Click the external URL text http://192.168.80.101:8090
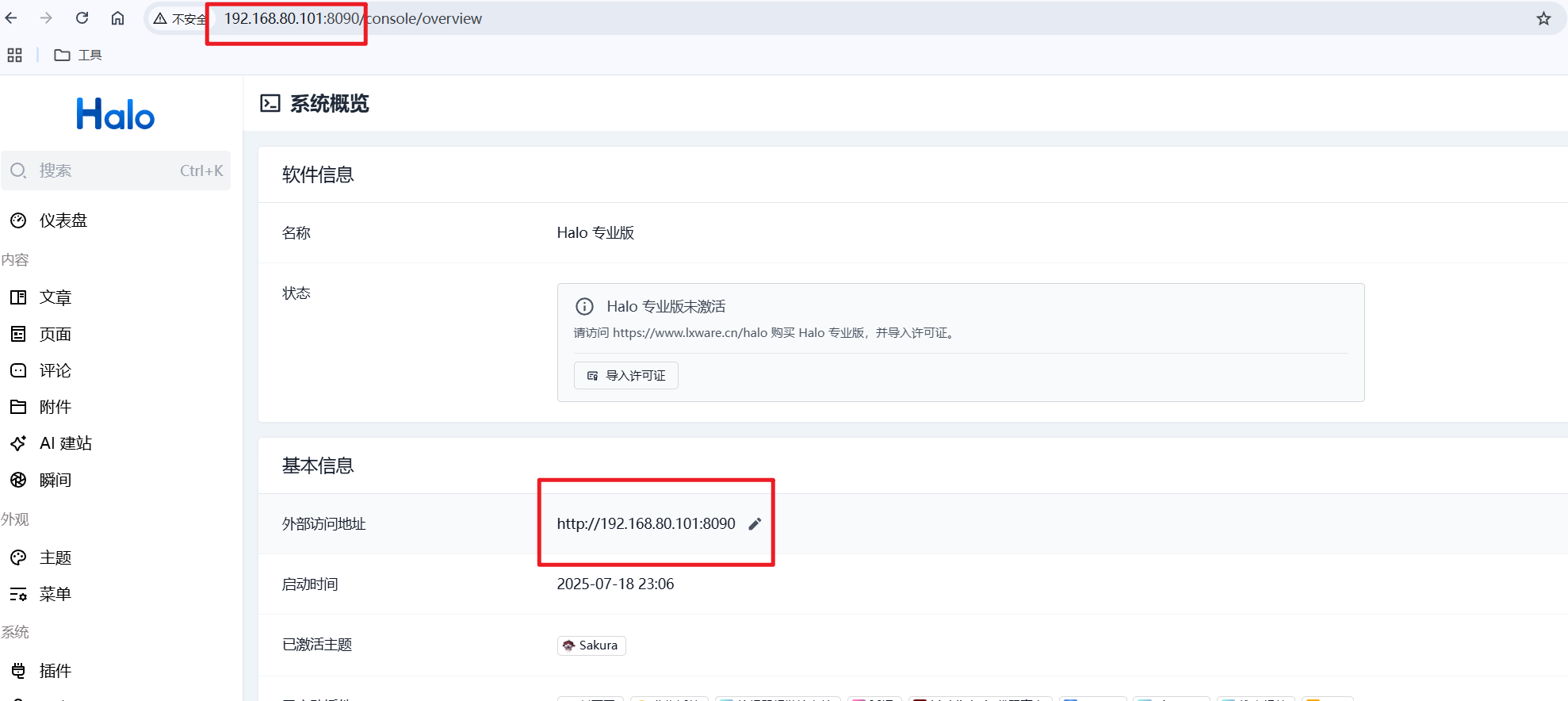Image resolution: width=1568 pixels, height=701 pixels. (x=646, y=523)
